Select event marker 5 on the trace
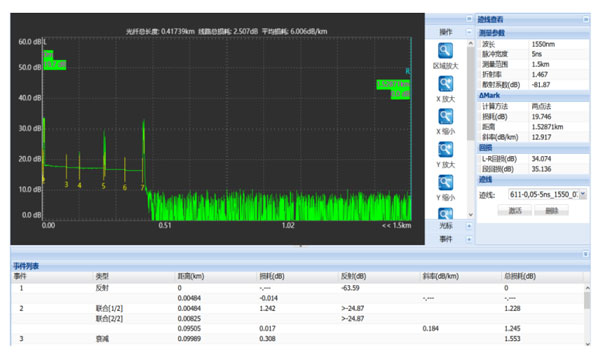Image resolution: width=600 pixels, height=361 pixels. (x=103, y=186)
